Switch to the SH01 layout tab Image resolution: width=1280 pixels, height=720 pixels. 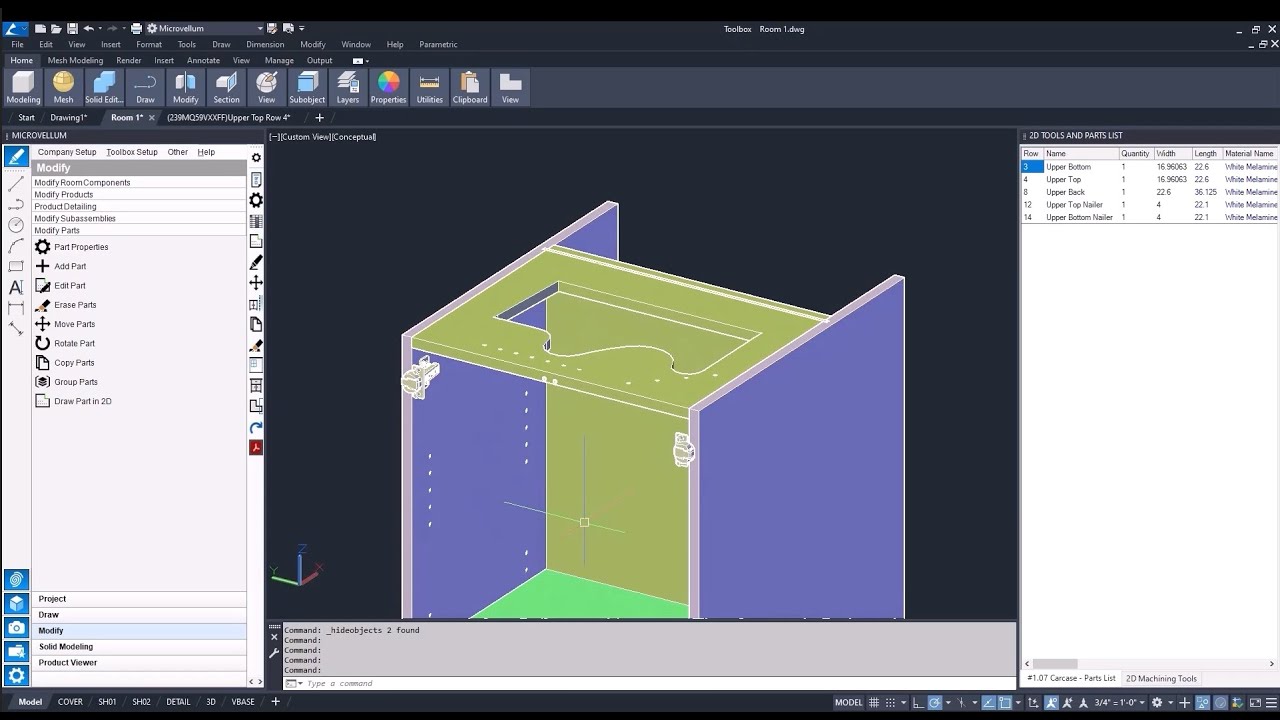point(107,702)
